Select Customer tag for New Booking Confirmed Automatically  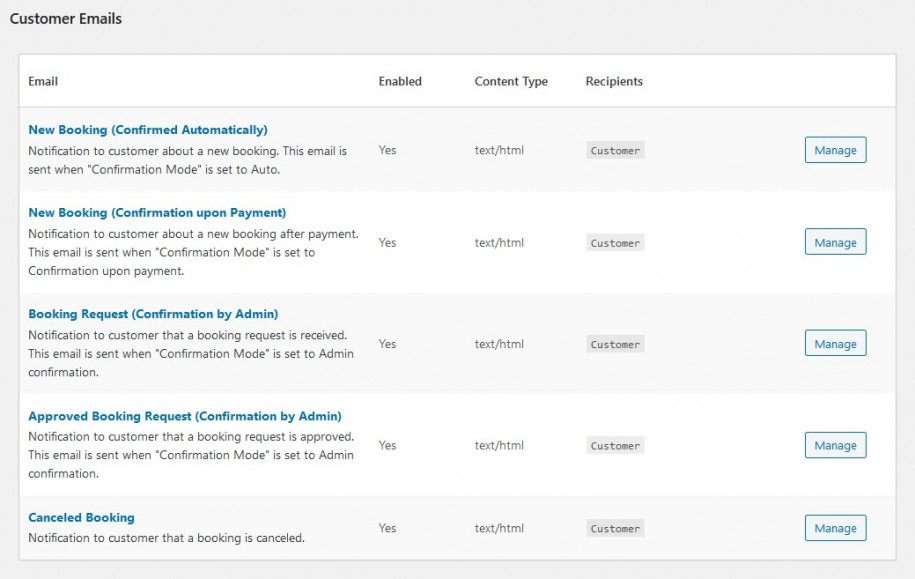615,151
